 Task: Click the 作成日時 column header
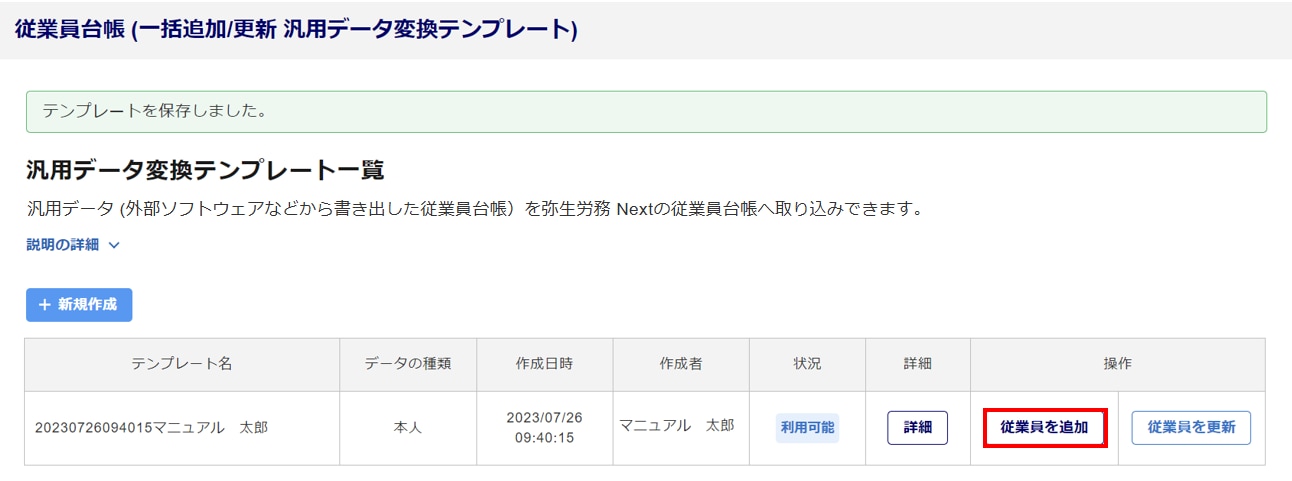coord(545,364)
